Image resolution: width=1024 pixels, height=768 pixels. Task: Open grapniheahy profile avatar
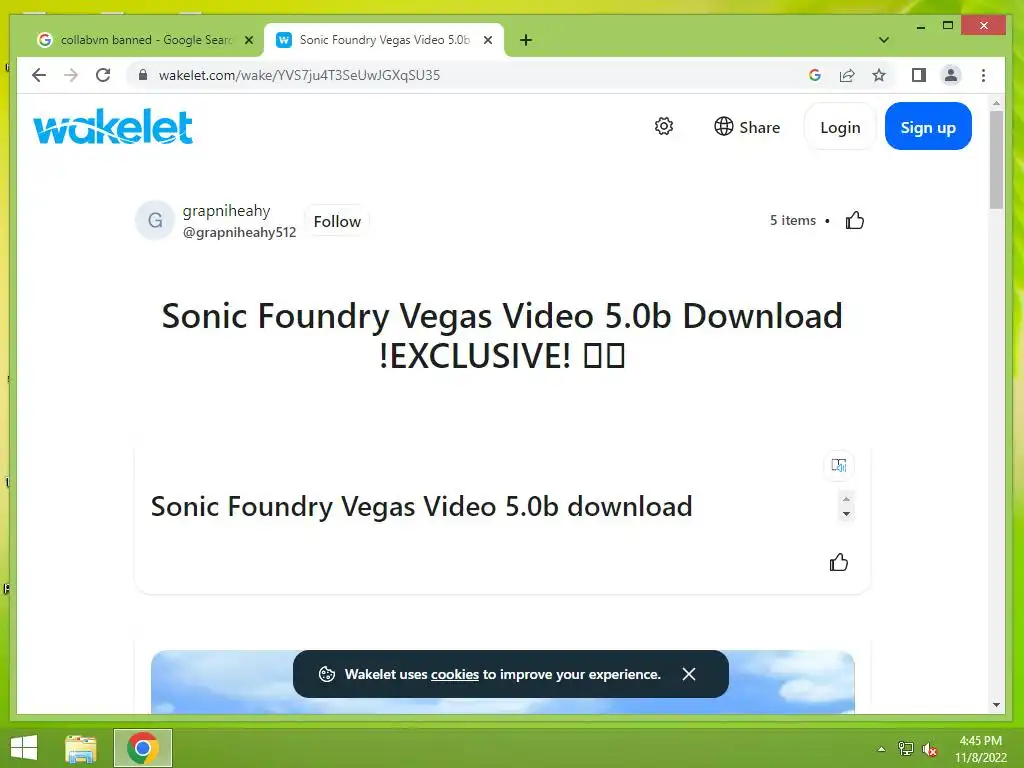[155, 220]
